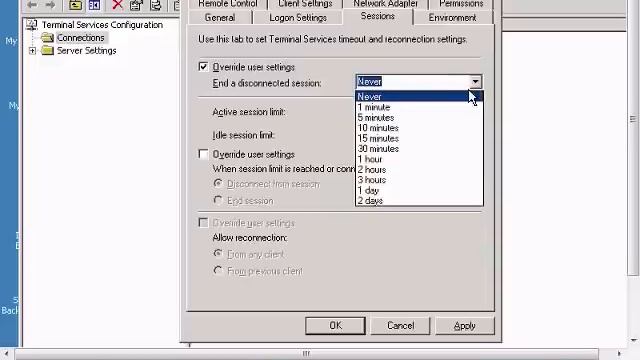The height and width of the screenshot is (360, 640).
Task: Select the End session radio button
Action: coord(218,200)
